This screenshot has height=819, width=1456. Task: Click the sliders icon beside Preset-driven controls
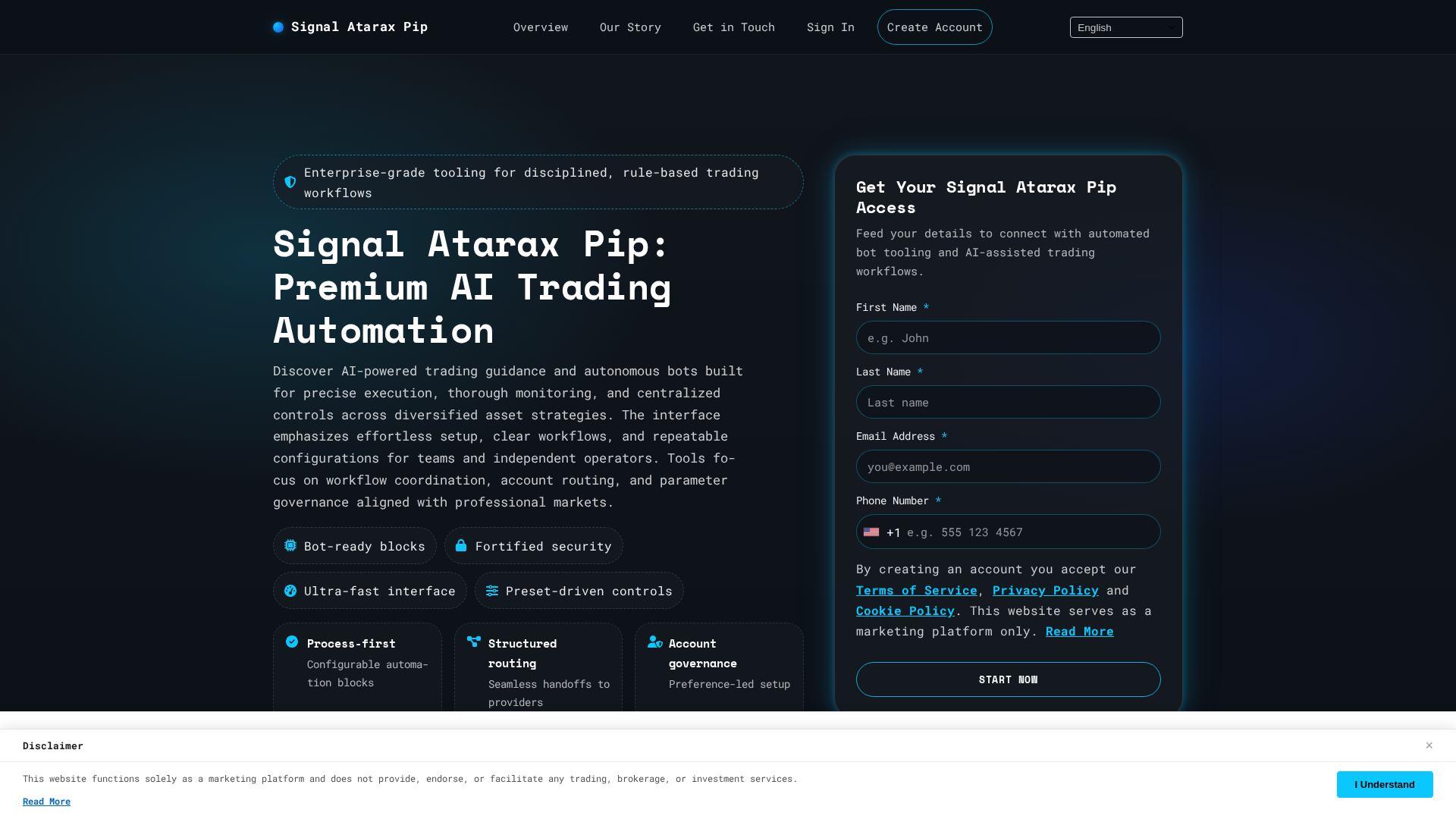coord(492,591)
